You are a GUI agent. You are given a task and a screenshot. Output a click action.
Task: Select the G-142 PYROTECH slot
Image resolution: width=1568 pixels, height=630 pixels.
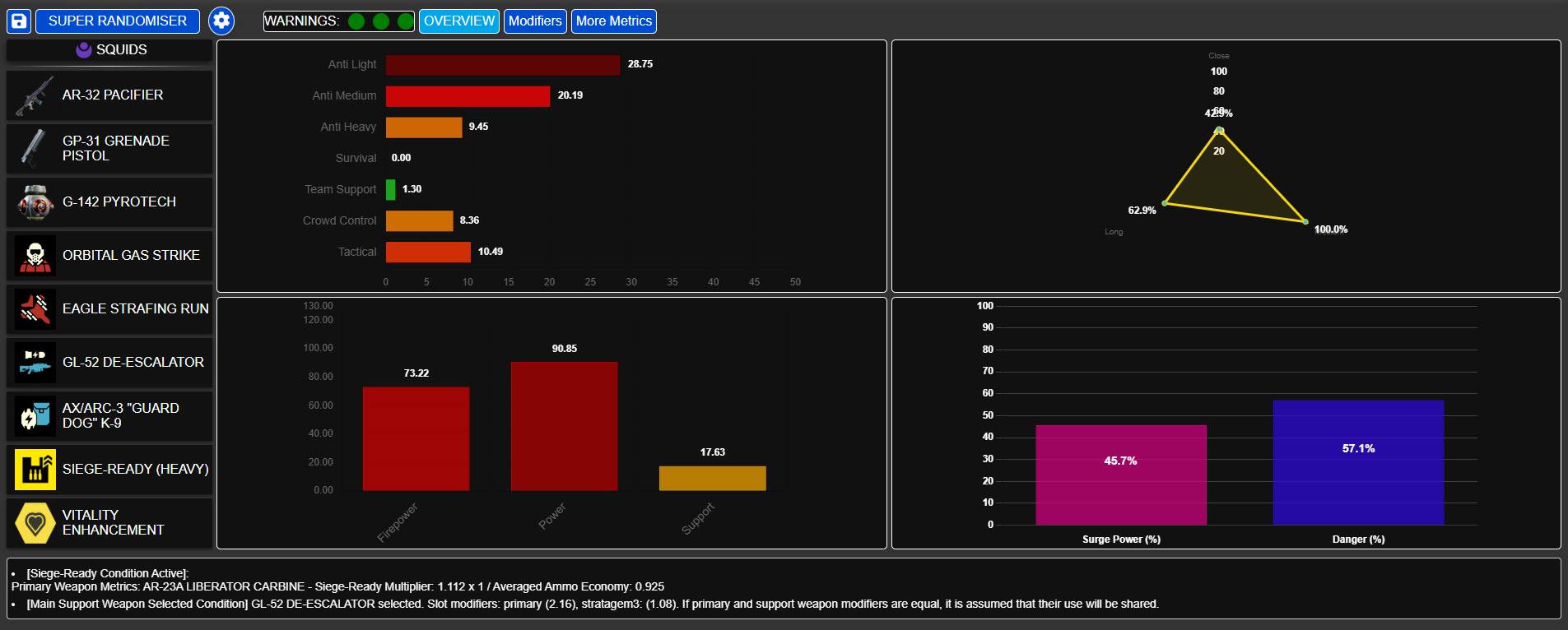pyautogui.click(x=109, y=202)
